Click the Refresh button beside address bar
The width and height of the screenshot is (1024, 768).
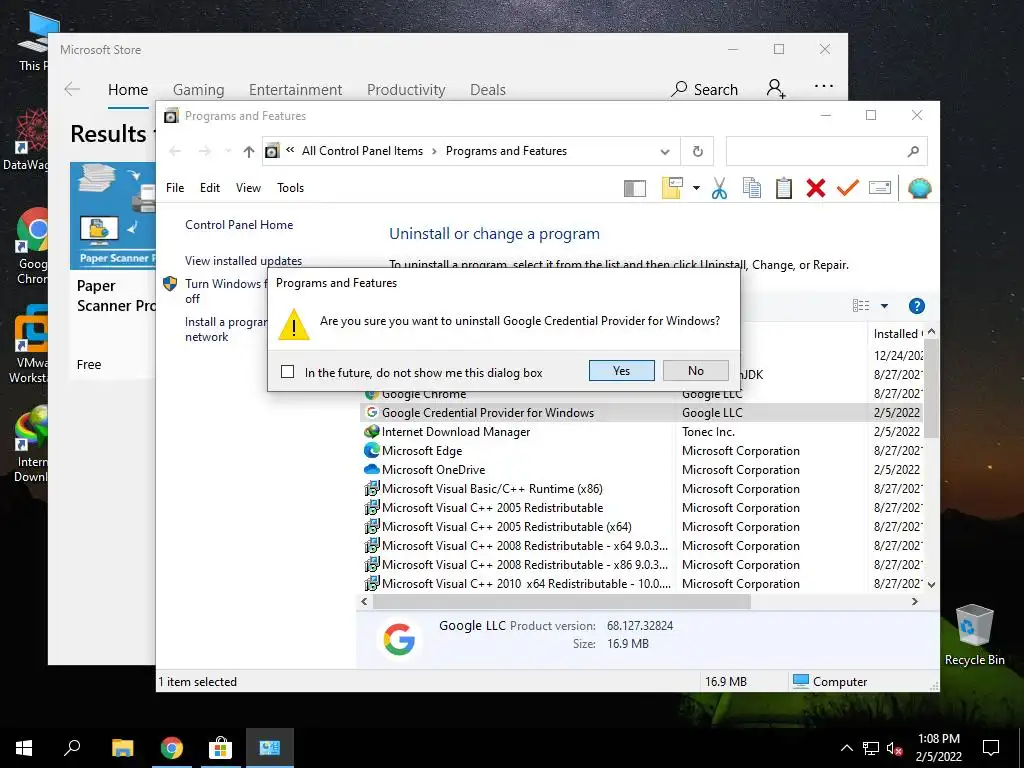697,152
